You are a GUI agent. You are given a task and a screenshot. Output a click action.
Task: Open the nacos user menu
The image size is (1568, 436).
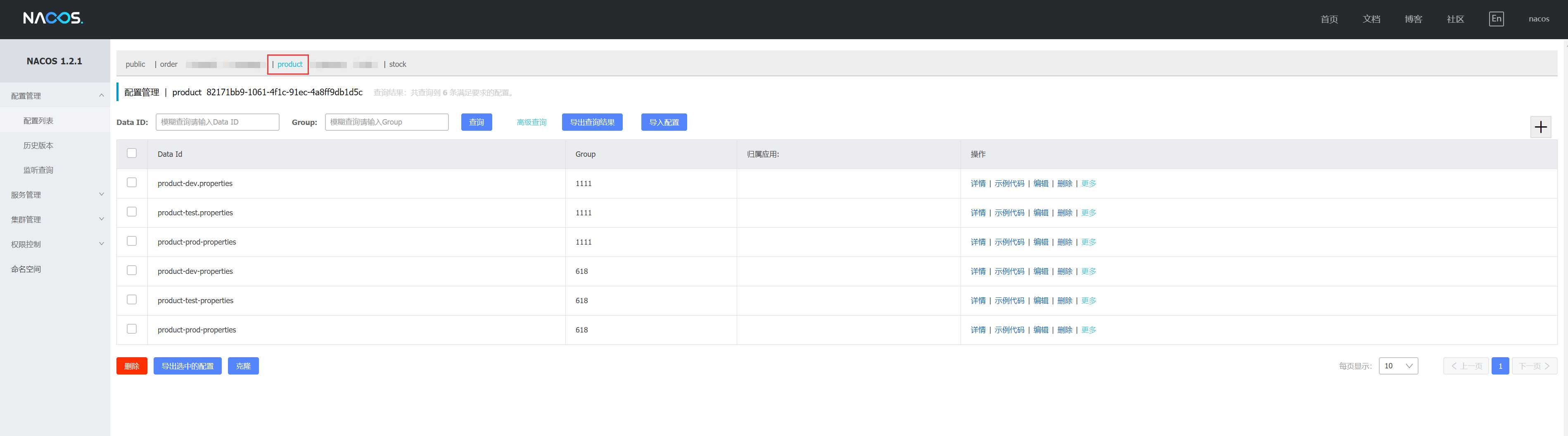(x=1538, y=19)
